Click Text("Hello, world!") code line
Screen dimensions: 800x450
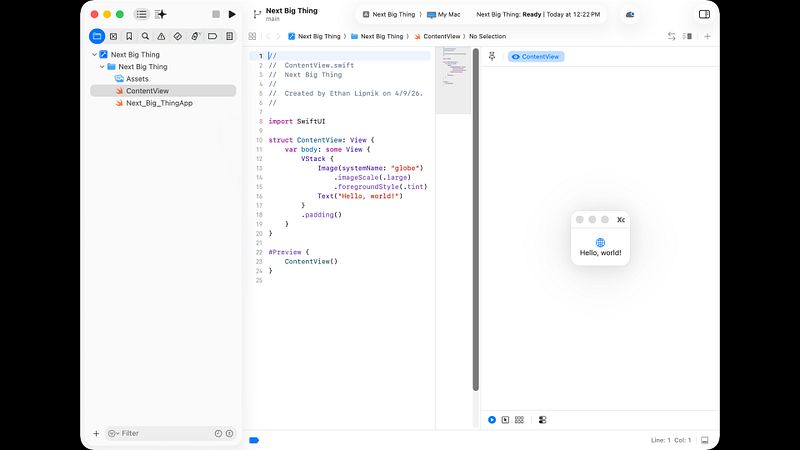360,196
